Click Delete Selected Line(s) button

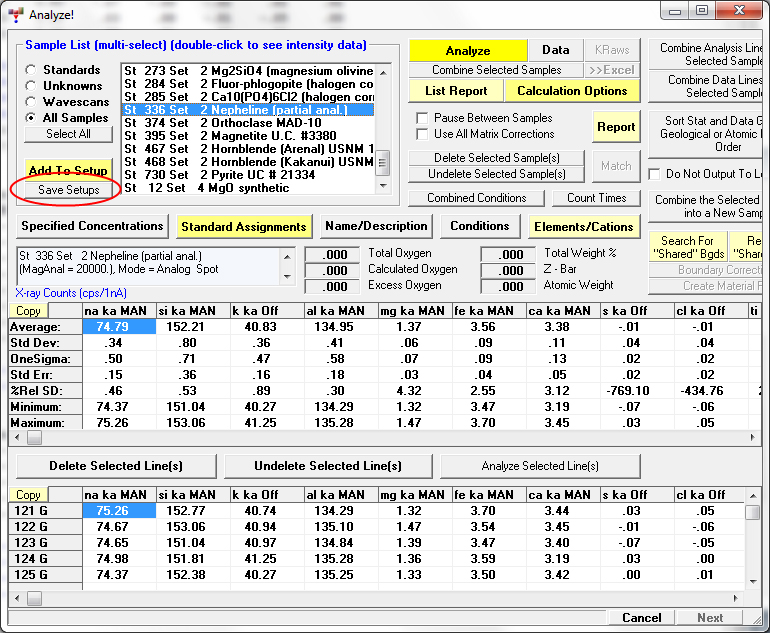click(x=116, y=466)
